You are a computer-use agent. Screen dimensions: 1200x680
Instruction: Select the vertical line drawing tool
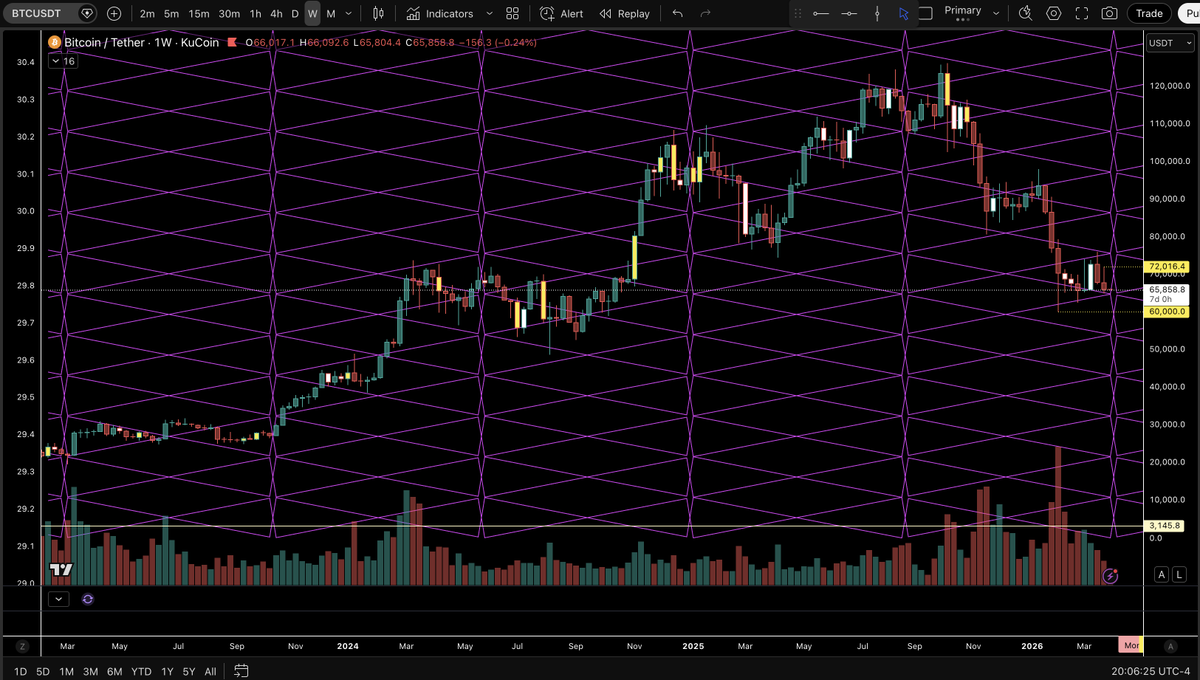pyautogui.click(x=877, y=14)
